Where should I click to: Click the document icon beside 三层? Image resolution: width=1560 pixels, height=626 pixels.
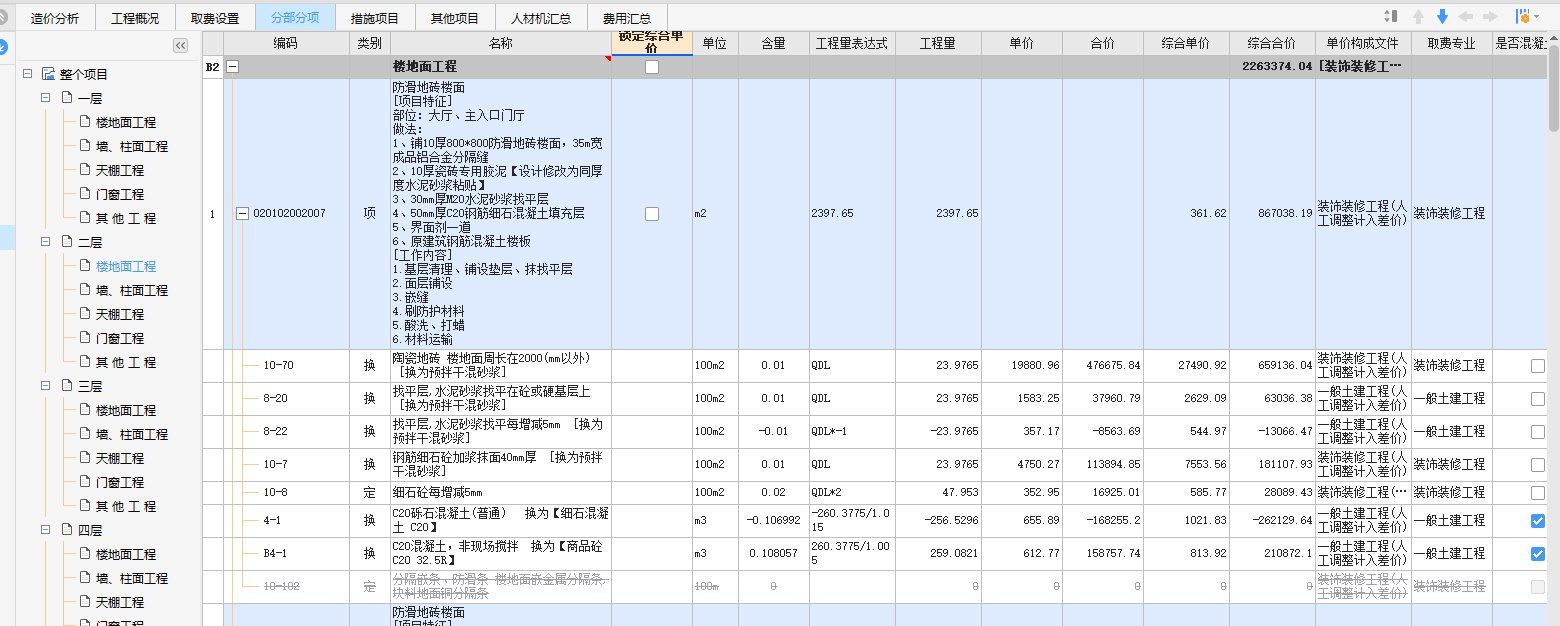click(x=67, y=386)
